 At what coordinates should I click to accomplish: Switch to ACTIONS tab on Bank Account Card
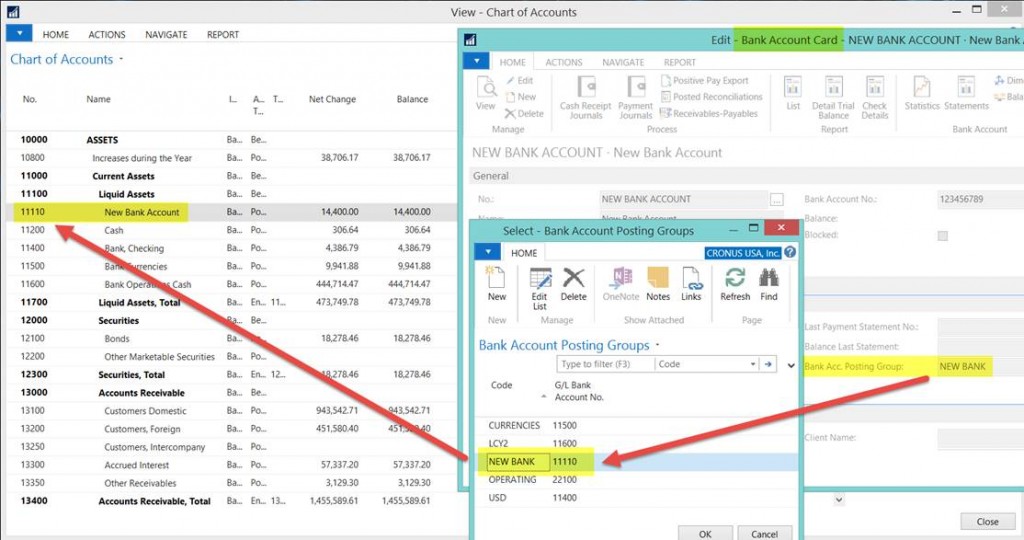point(564,62)
